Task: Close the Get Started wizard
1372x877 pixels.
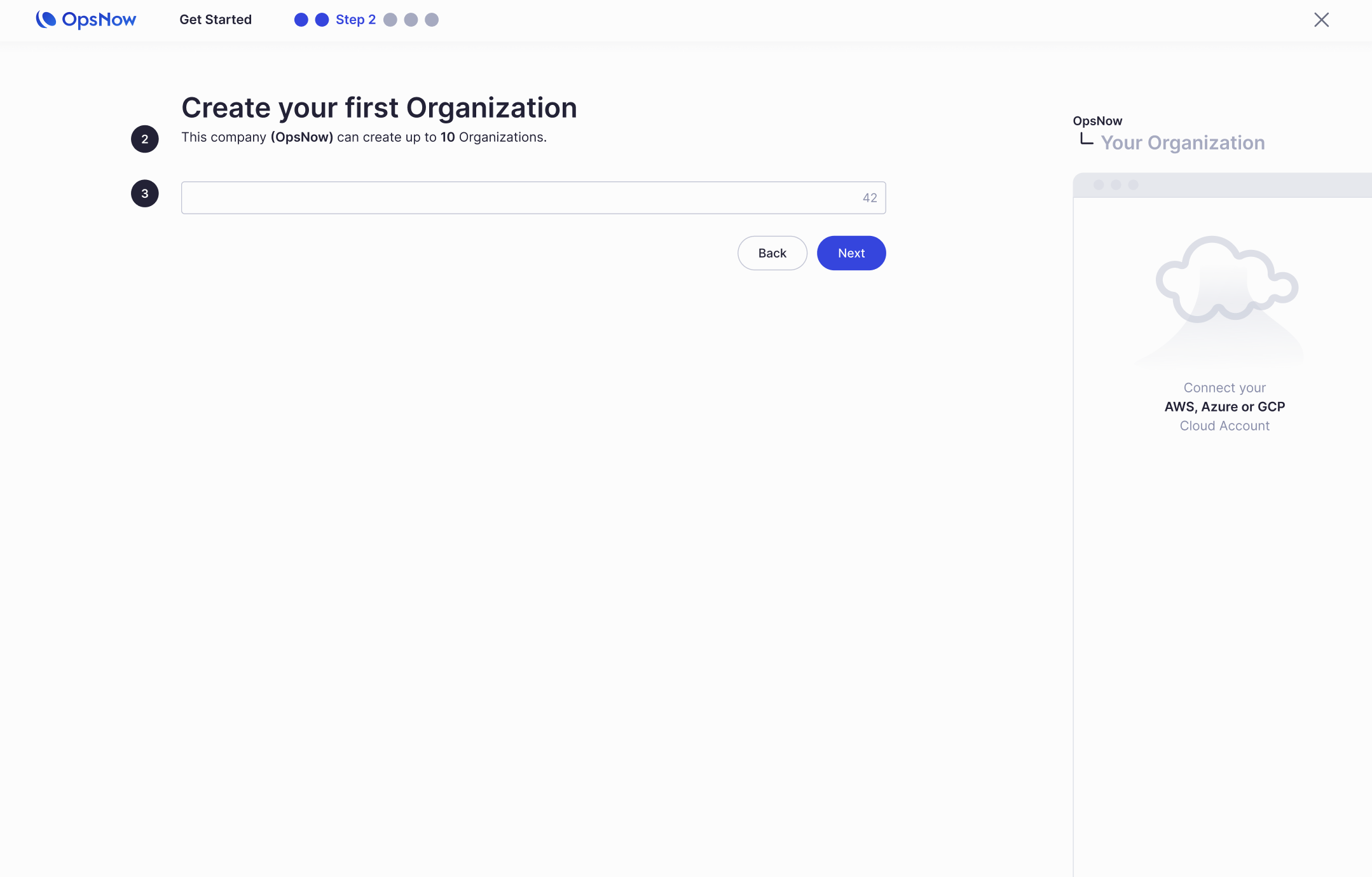Action: 1321,20
